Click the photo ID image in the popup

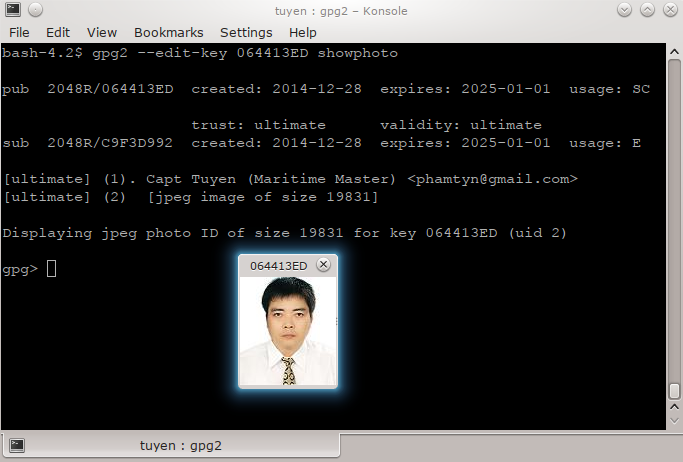(288, 331)
